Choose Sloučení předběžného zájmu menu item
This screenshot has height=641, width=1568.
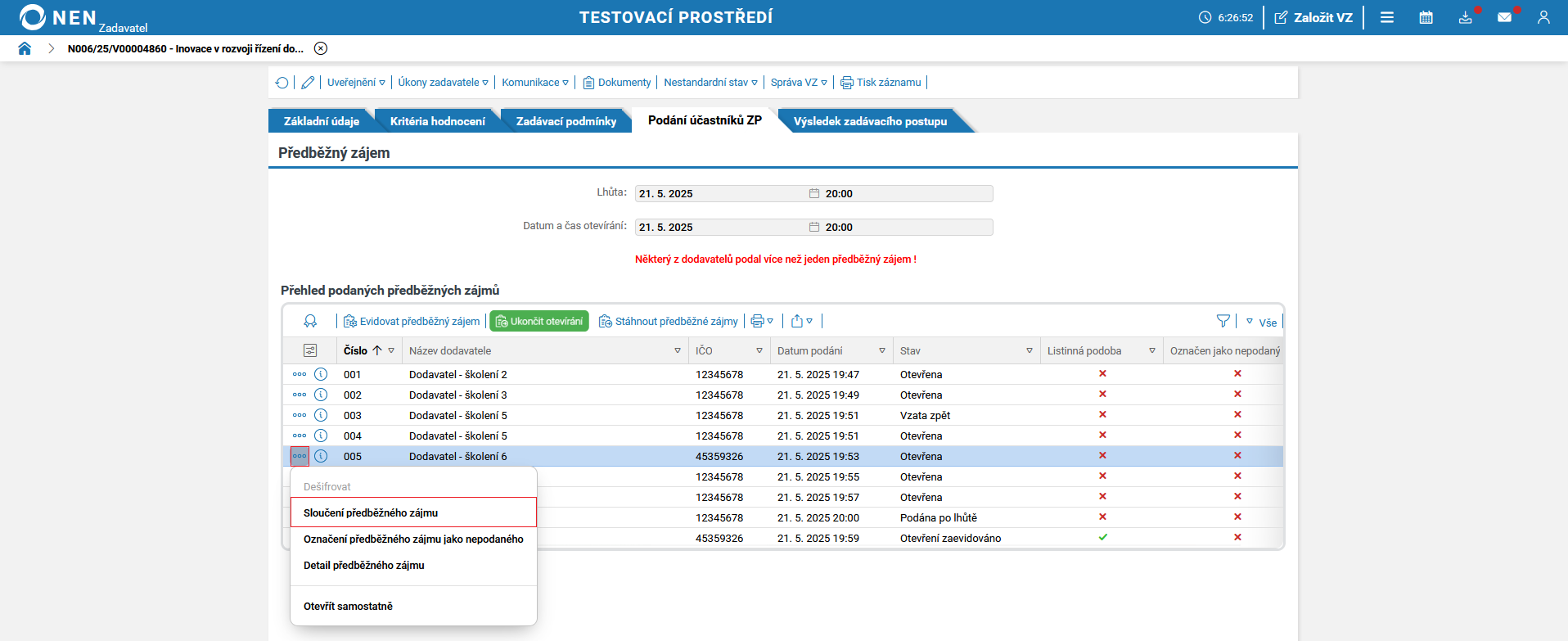coord(413,512)
